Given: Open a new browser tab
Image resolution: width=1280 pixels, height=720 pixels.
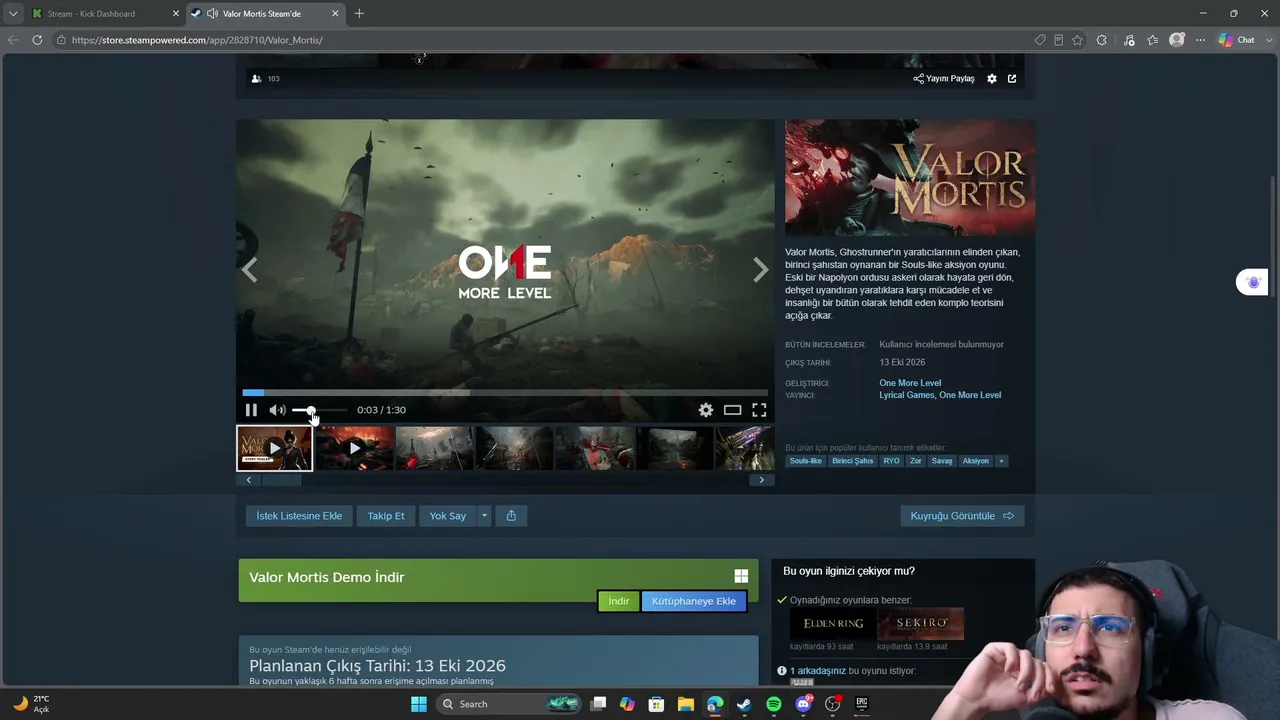Looking at the screenshot, I should click(359, 14).
